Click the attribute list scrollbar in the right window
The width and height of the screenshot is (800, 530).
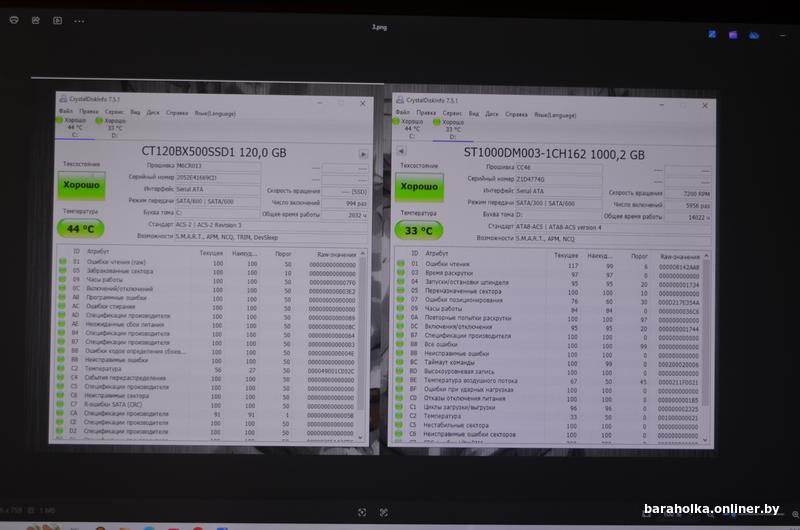click(x=706, y=332)
